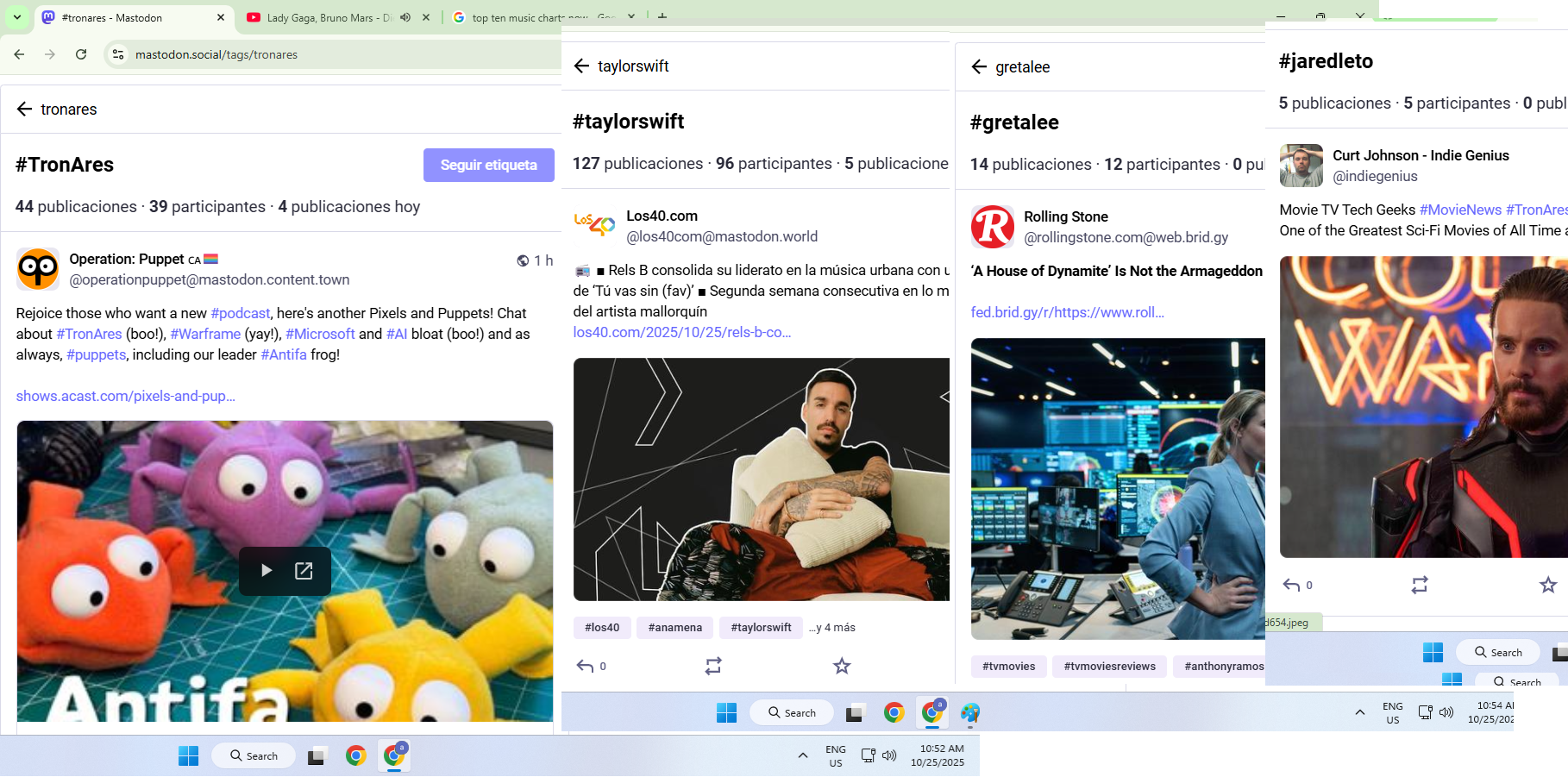Viewport: 1568px width, 777px height.
Task: Open the #podcast hashtag link
Action: (x=241, y=313)
